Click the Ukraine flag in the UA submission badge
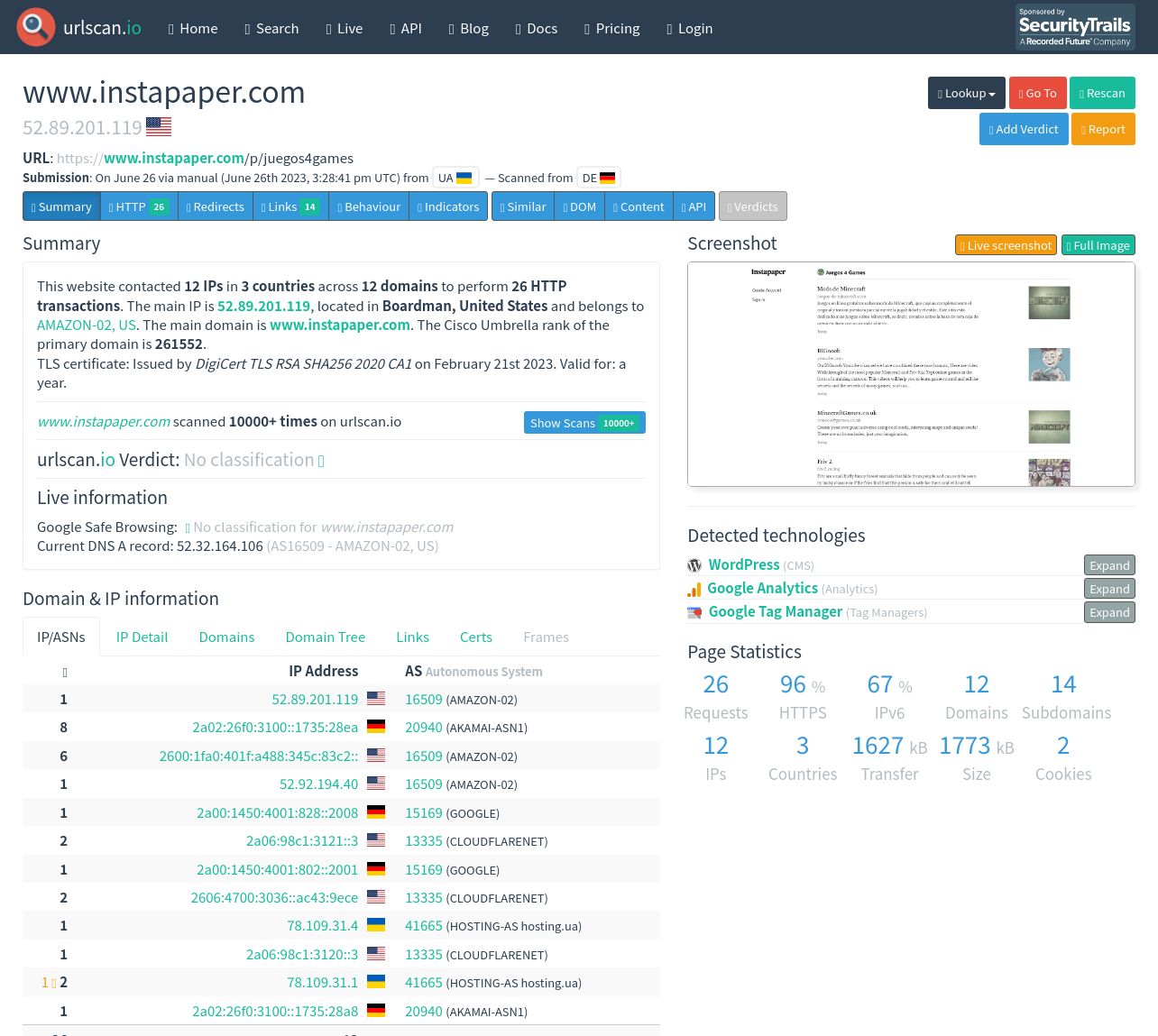Screen dimensions: 1158x1036 tap(464, 178)
